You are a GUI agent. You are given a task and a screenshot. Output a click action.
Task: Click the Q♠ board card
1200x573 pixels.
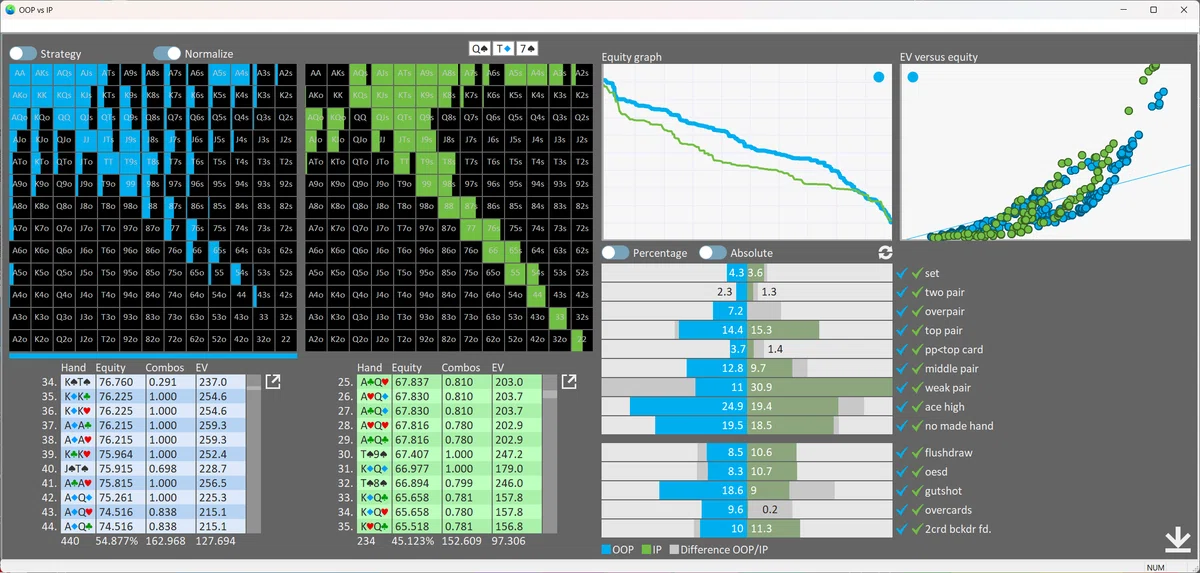(x=480, y=48)
